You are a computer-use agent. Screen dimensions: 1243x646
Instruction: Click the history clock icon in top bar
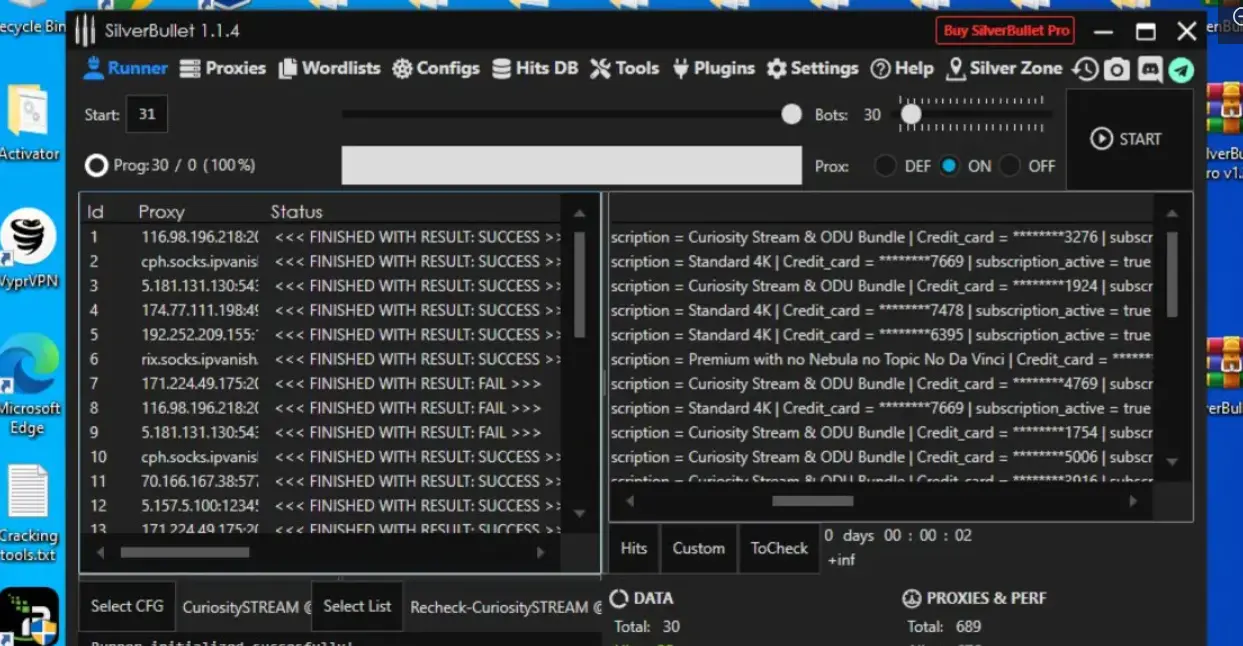[x=1085, y=69]
